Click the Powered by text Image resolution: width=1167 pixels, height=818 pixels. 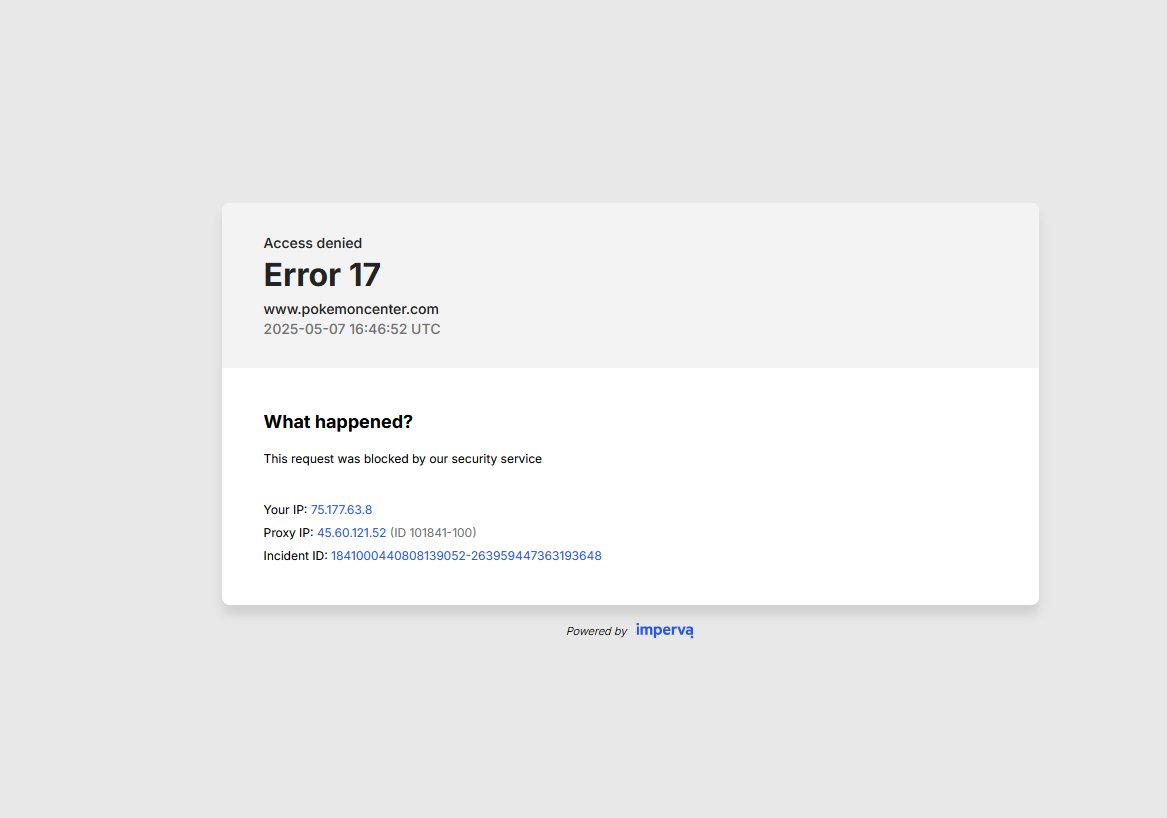point(596,631)
